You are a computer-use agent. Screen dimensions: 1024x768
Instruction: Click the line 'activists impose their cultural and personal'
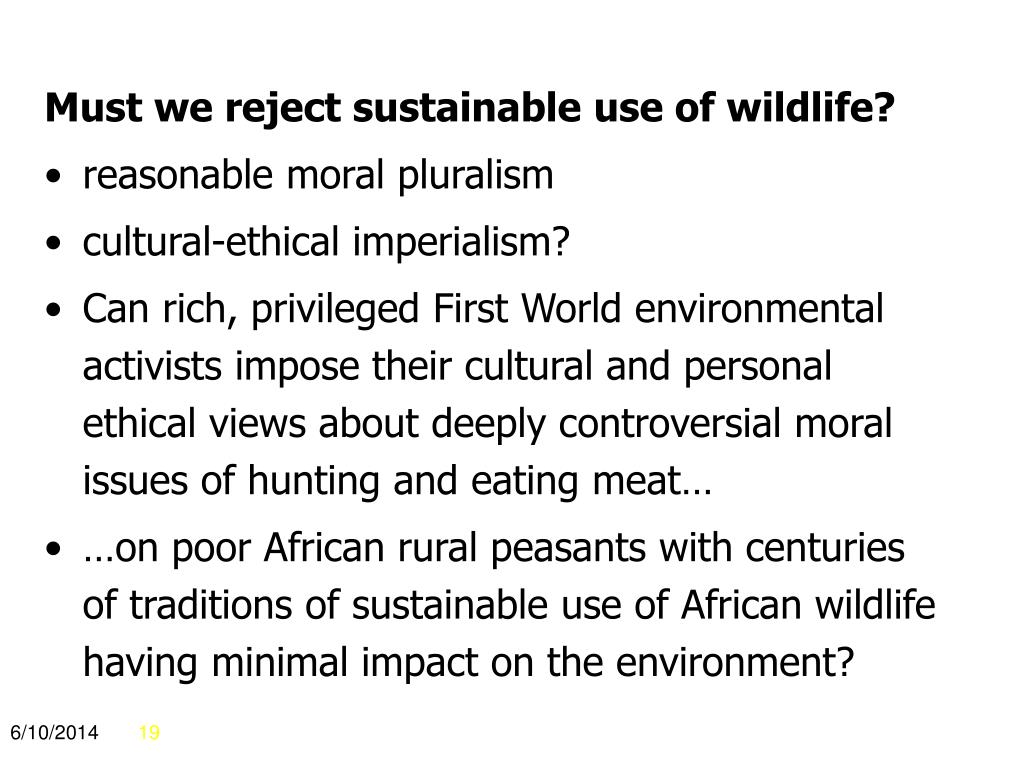(x=457, y=366)
